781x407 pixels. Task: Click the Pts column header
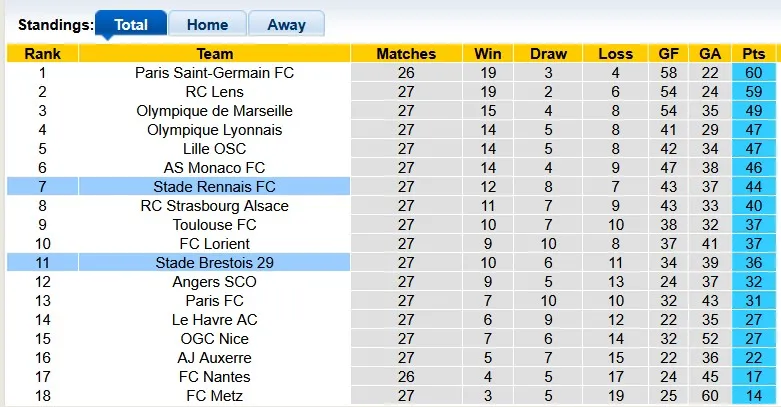pyautogui.click(x=753, y=54)
